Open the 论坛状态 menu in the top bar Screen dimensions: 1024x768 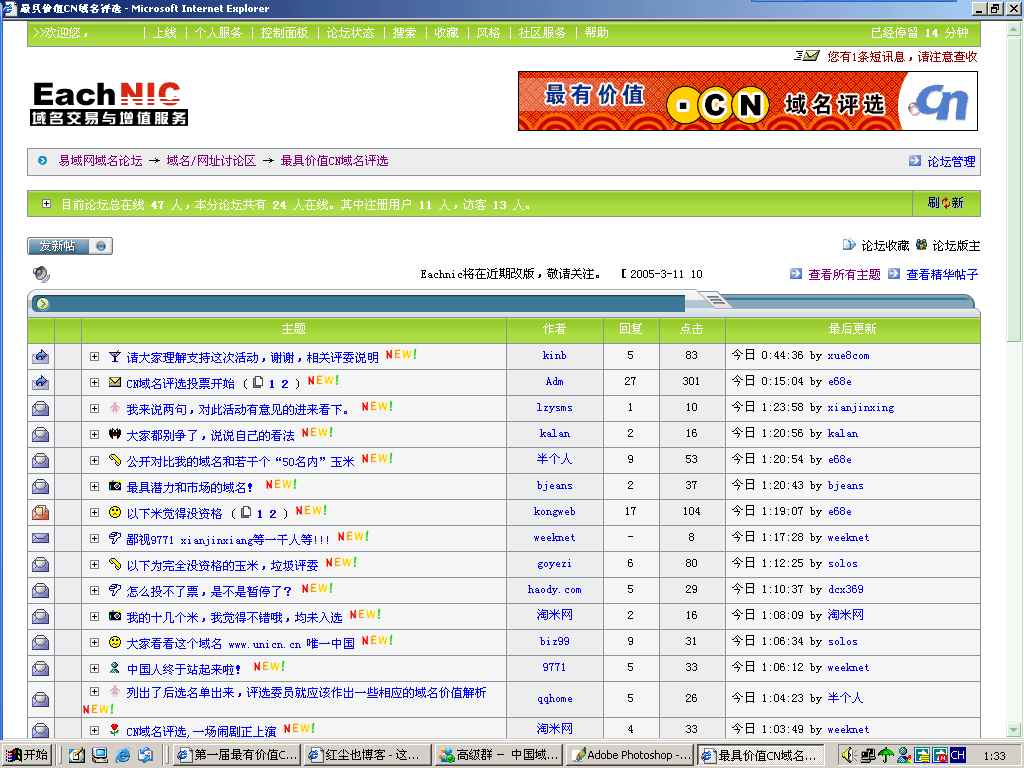point(350,33)
